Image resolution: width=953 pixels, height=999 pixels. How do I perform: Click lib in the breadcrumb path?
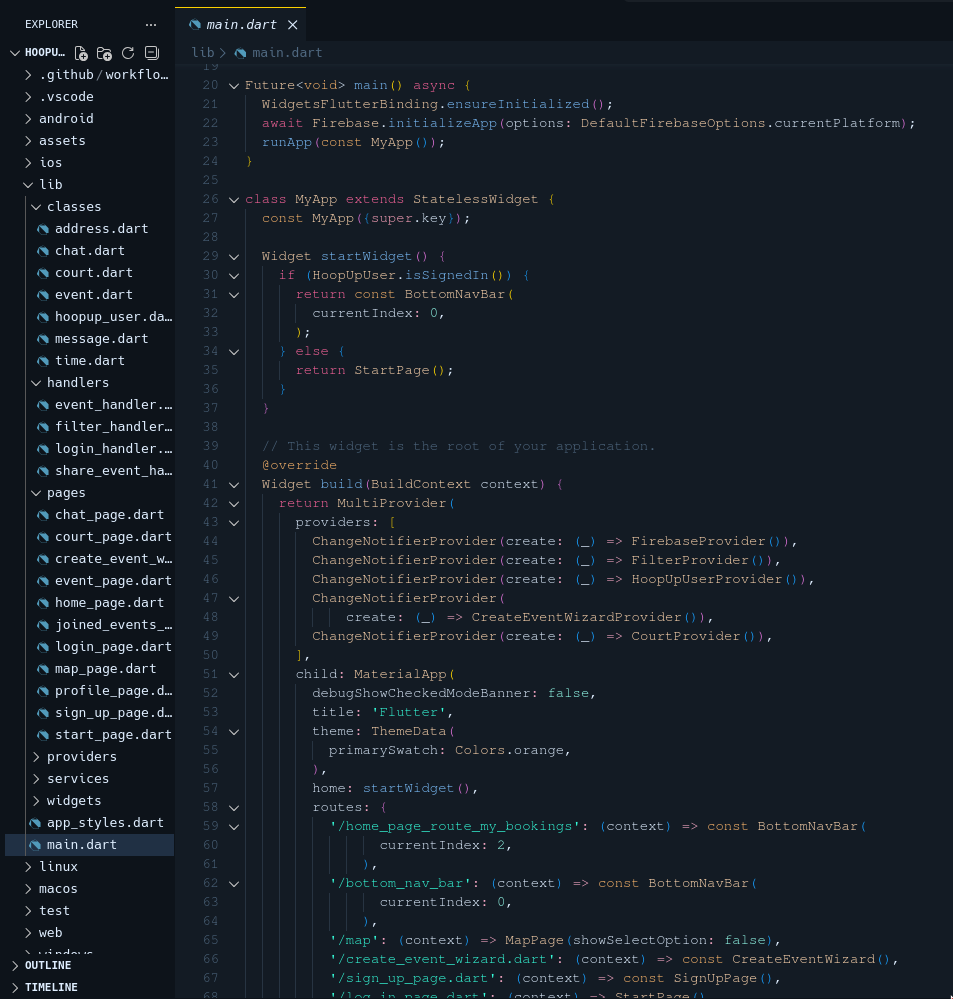tap(202, 52)
